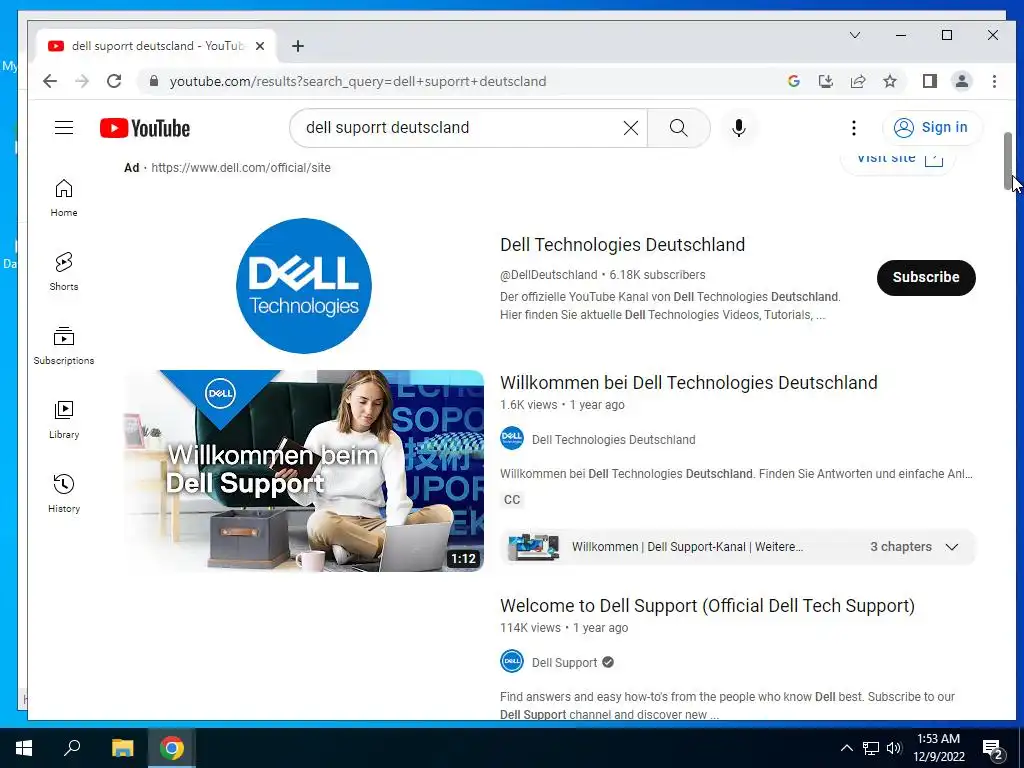Clear the search box with the X icon
The image size is (1024, 768).
[x=631, y=128]
